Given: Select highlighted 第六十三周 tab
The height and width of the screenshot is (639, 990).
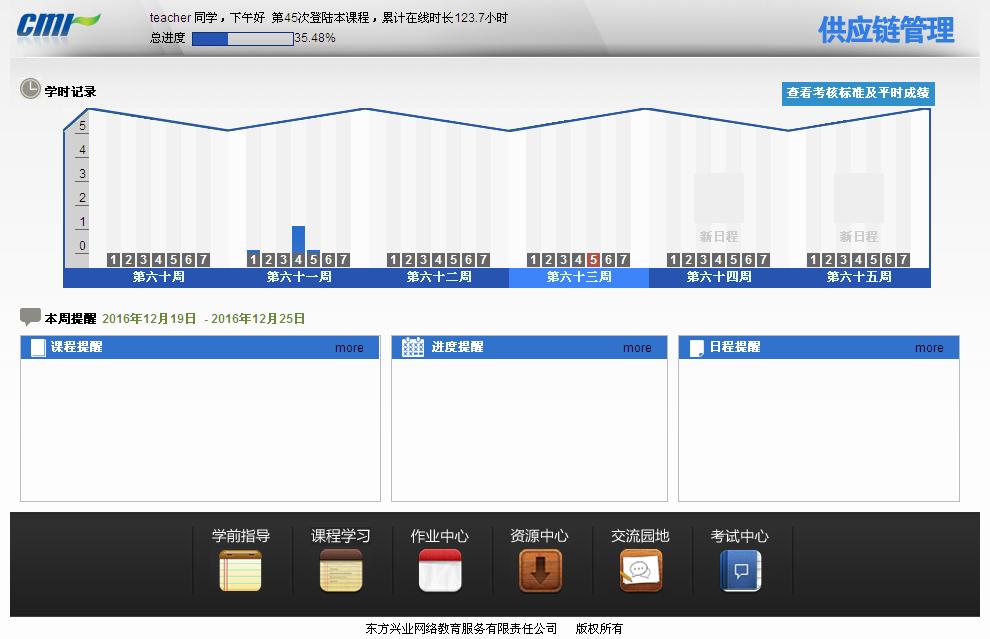Looking at the screenshot, I should point(579,277).
